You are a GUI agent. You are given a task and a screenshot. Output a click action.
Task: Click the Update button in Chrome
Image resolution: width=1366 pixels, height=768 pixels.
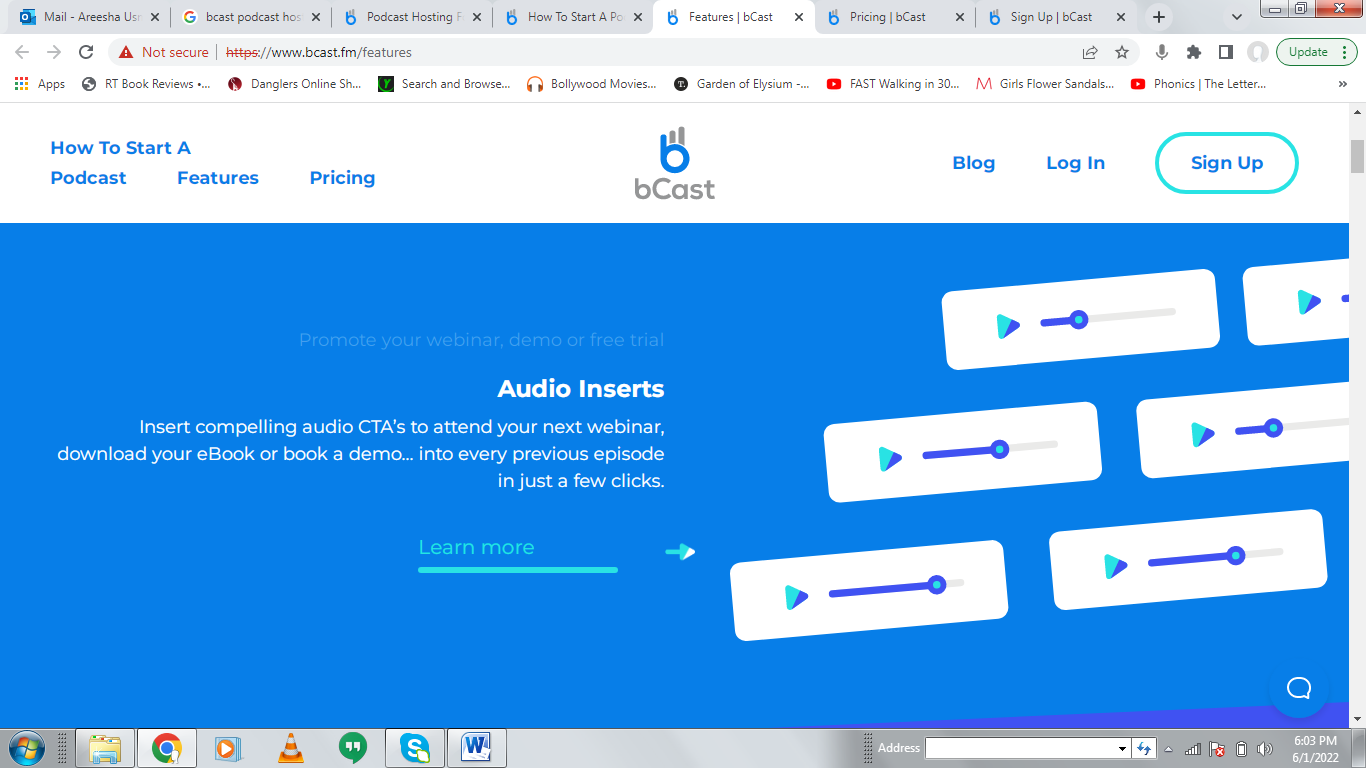click(1316, 52)
